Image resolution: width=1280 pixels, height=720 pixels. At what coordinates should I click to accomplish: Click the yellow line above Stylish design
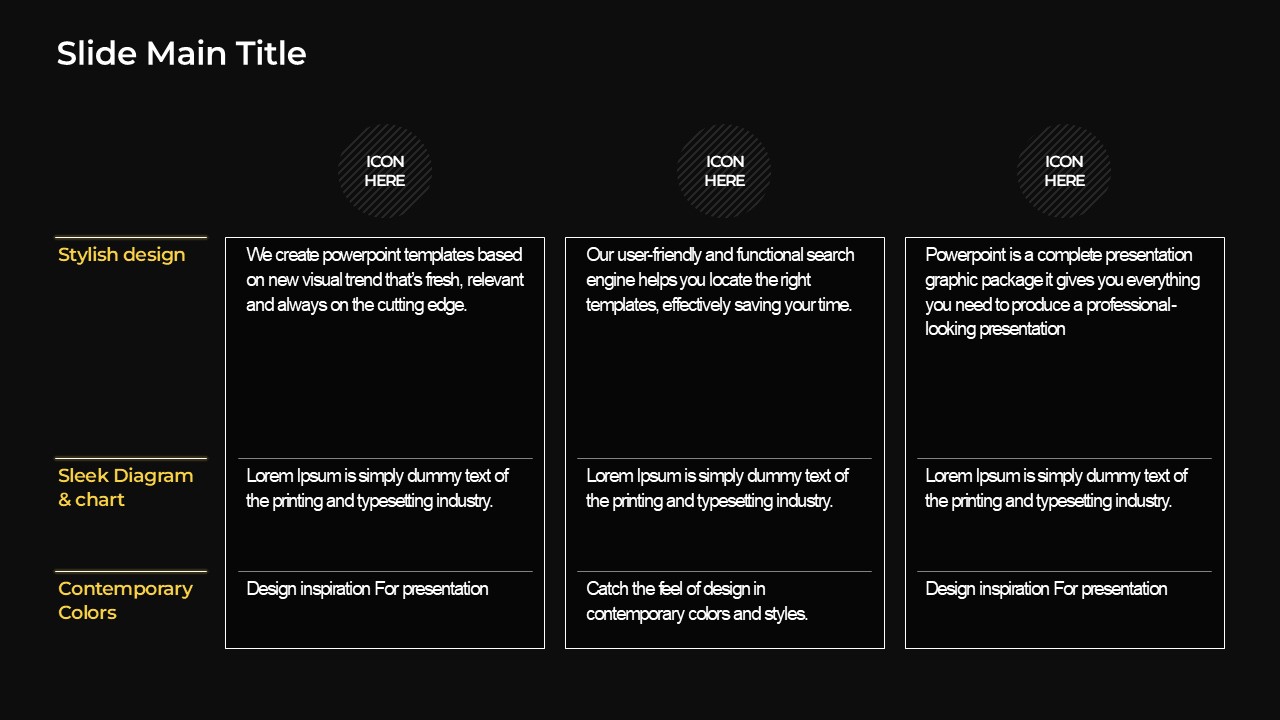click(x=131, y=238)
